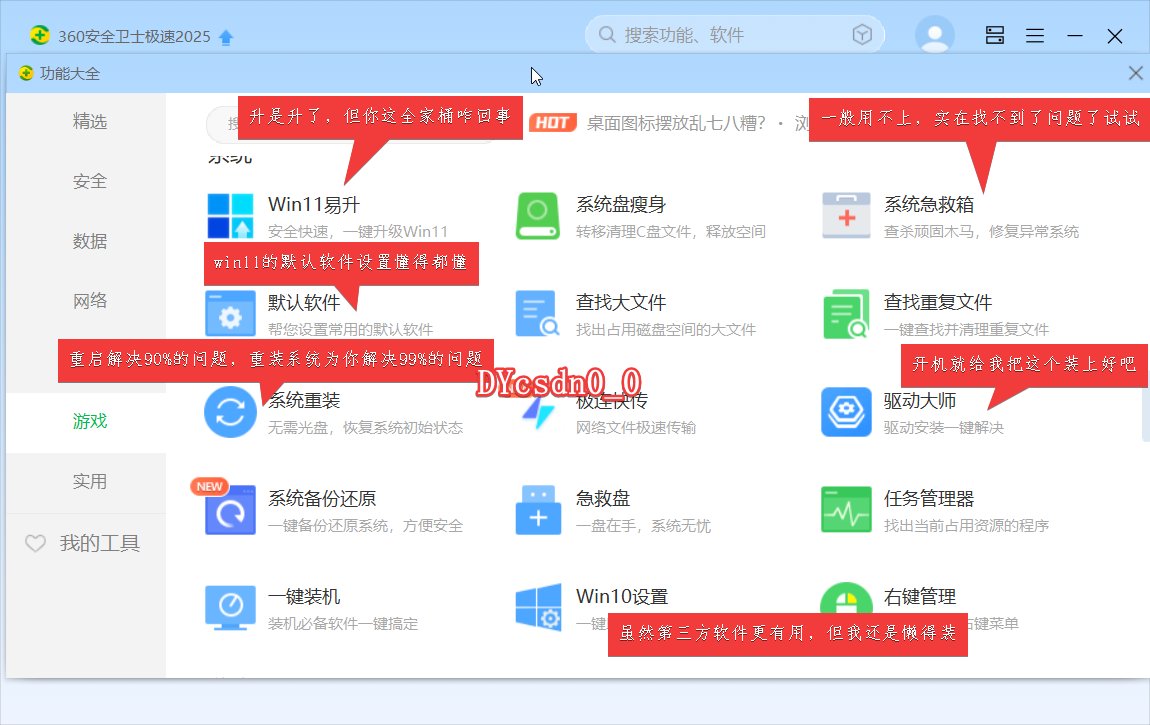This screenshot has width=1150, height=725.
Task: Open the hamburger main menu
Action: pos(1035,35)
